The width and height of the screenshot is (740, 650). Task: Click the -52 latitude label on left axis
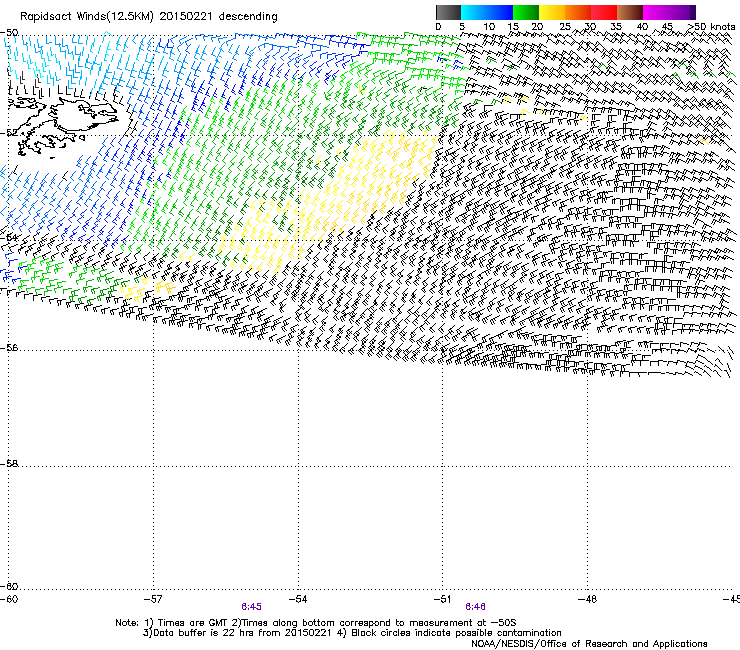point(9,133)
